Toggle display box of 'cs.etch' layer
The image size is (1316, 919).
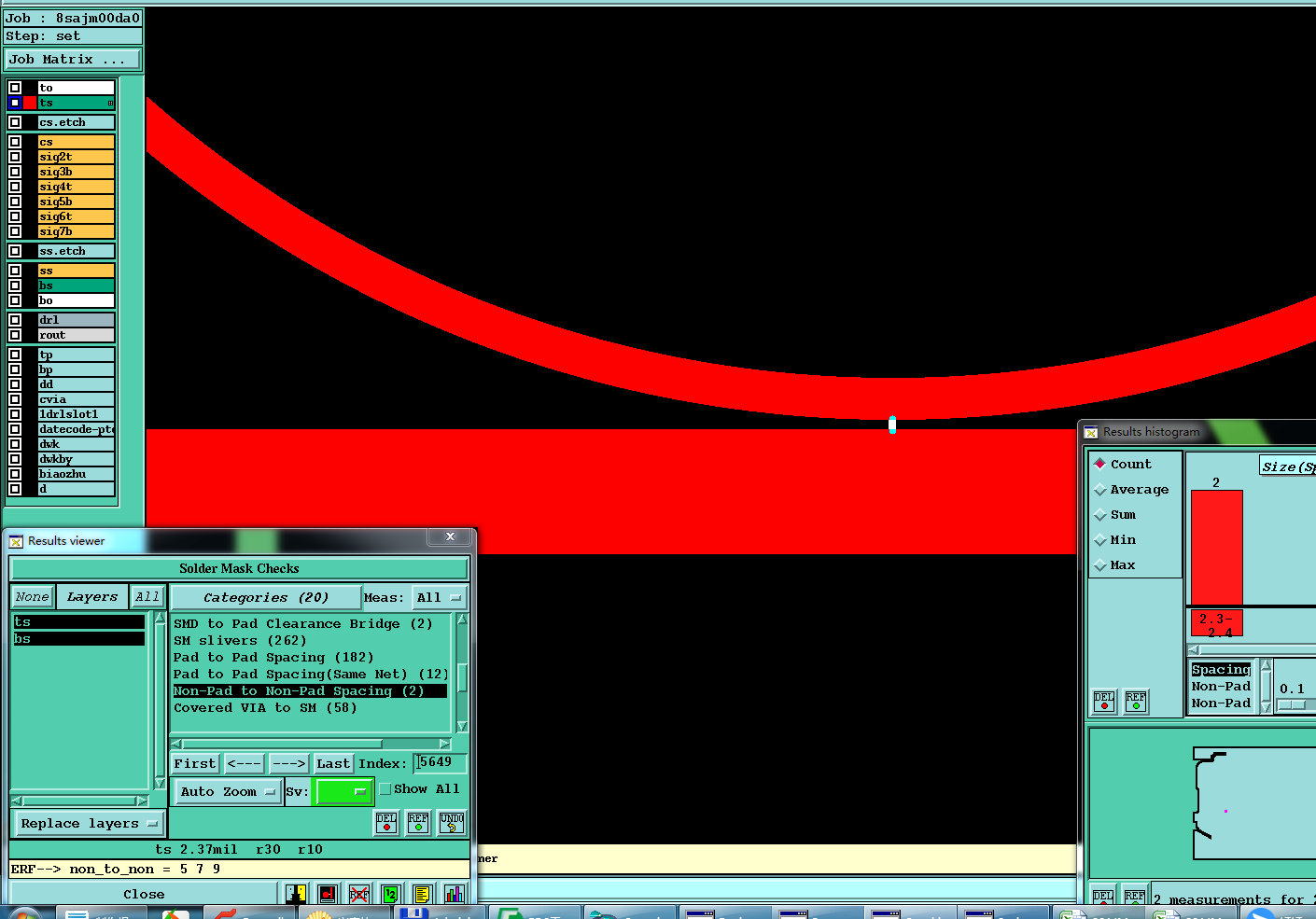(x=15, y=122)
